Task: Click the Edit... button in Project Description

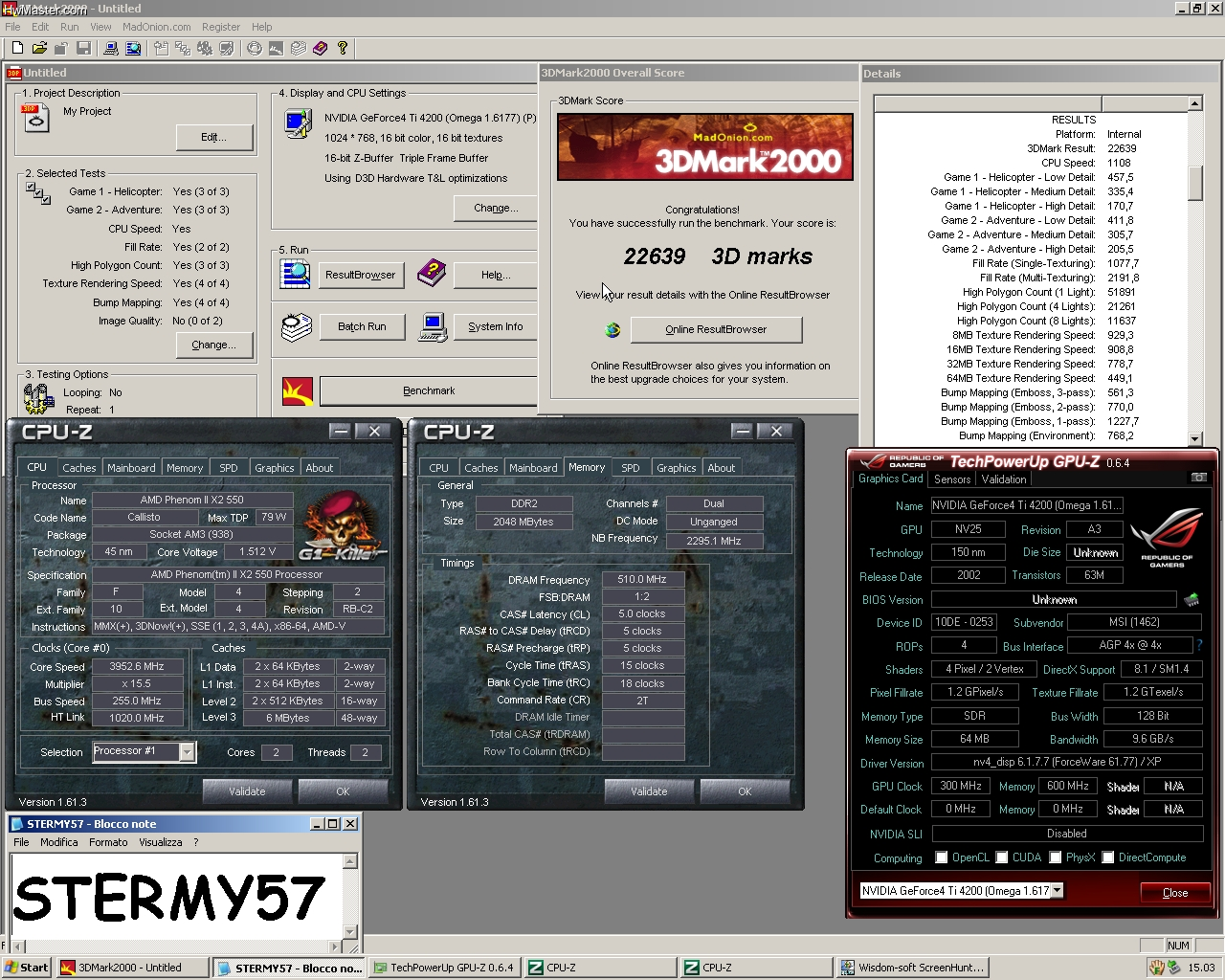Action: coord(214,137)
